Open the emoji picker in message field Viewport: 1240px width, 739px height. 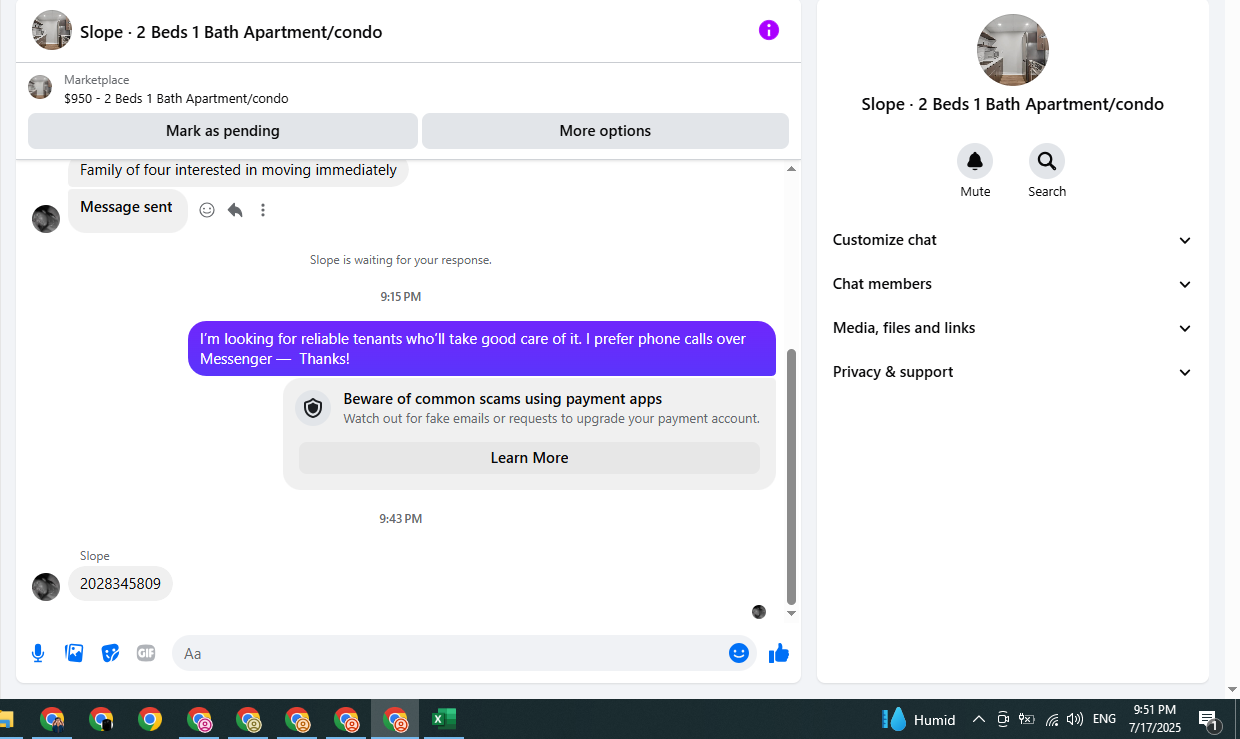[x=739, y=653]
